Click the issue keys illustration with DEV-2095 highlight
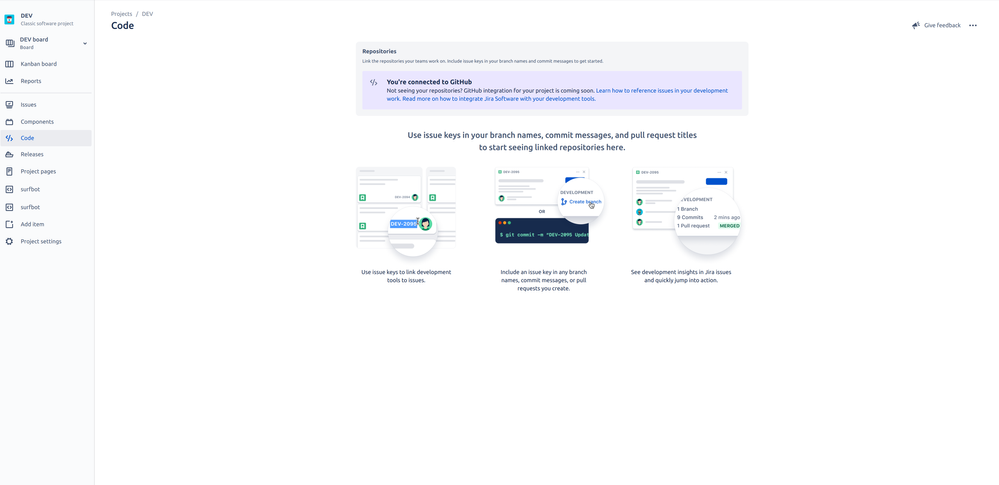 tap(406, 212)
